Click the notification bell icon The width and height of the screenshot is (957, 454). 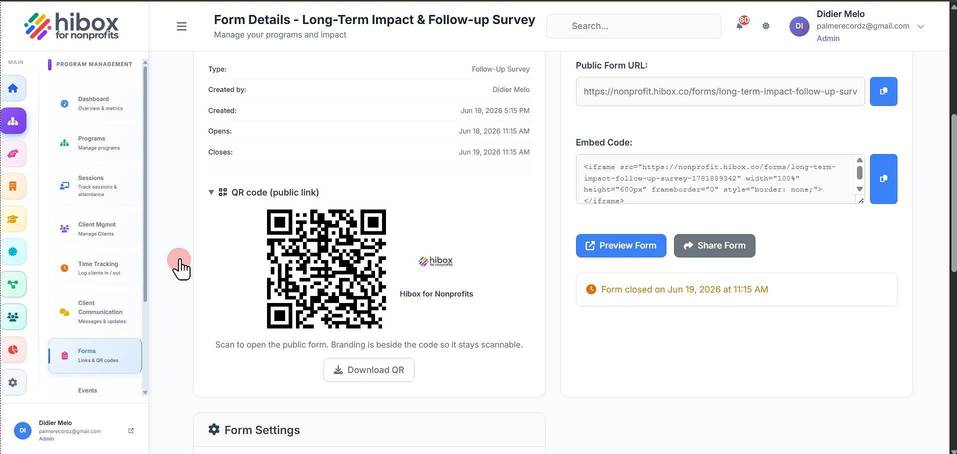739,26
